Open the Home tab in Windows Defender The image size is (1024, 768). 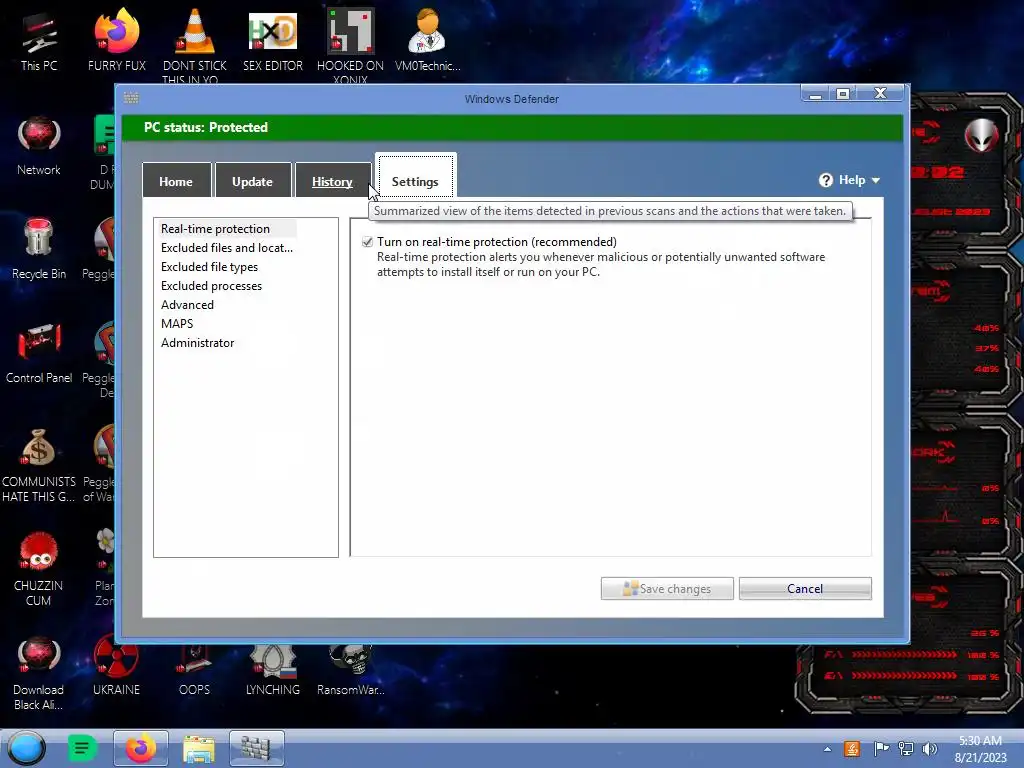coord(176,181)
